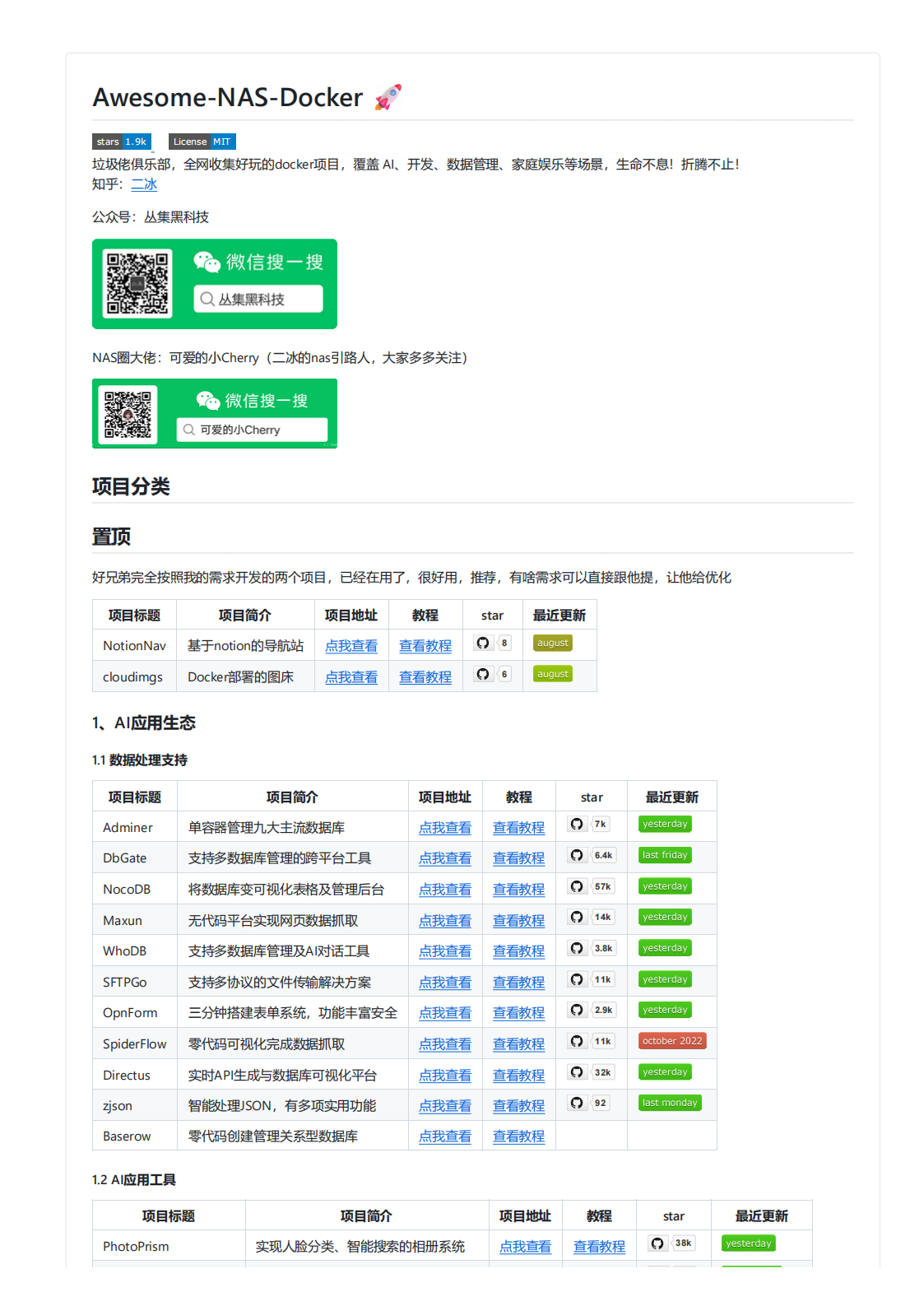Open DbGate project address link
924x1306 pixels.
[445, 858]
